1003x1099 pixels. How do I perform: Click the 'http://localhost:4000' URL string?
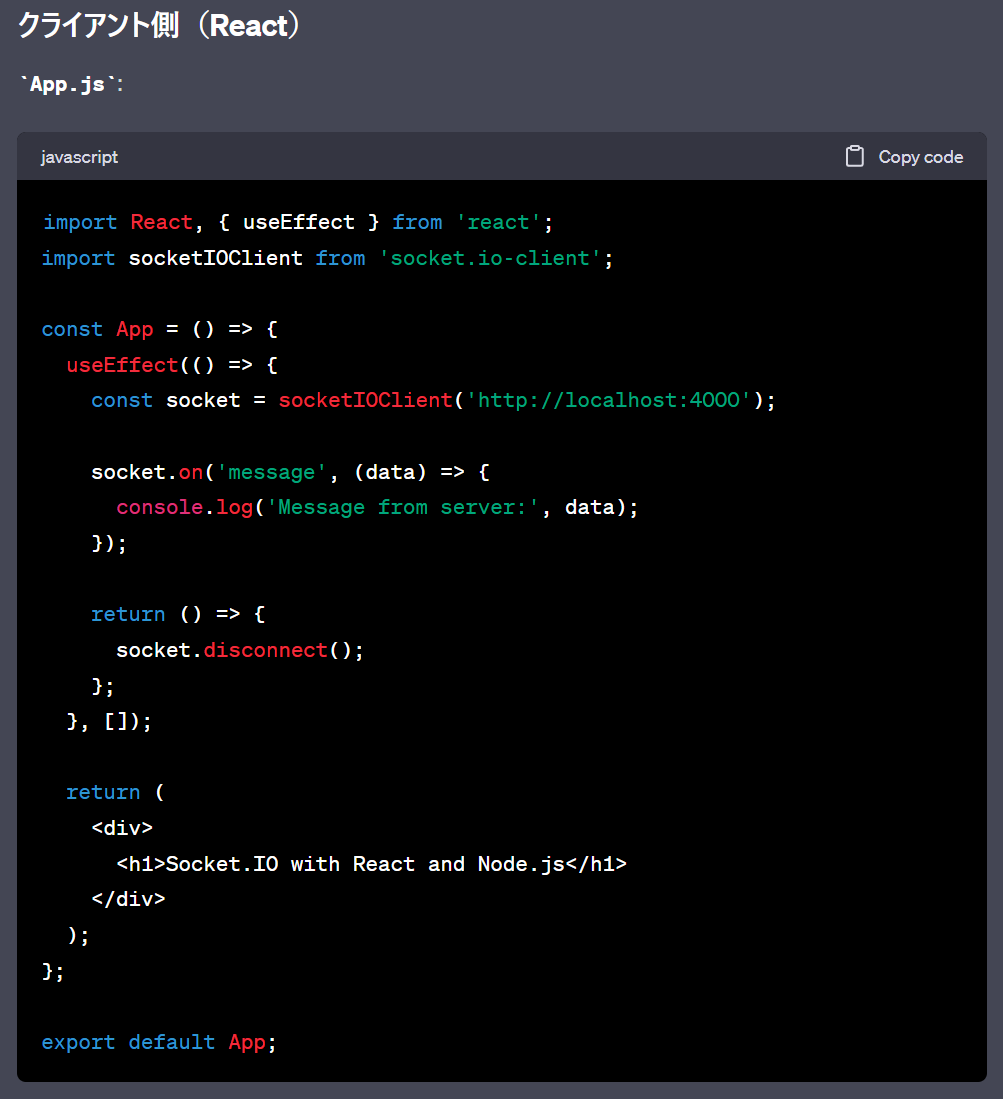609,400
